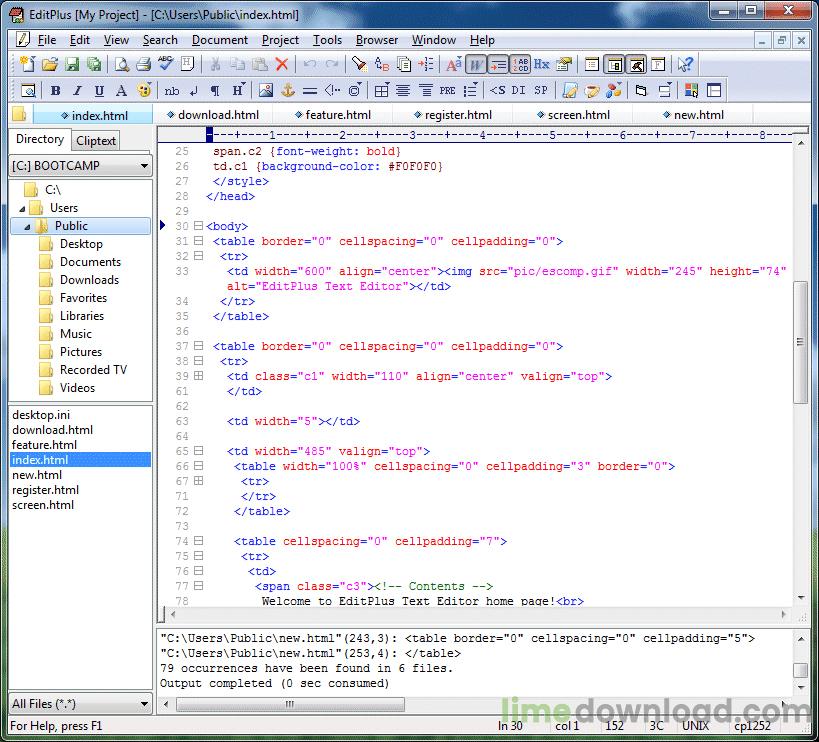The width and height of the screenshot is (819, 742).
Task: Expand the folded block at line 67
Action: pos(198,480)
